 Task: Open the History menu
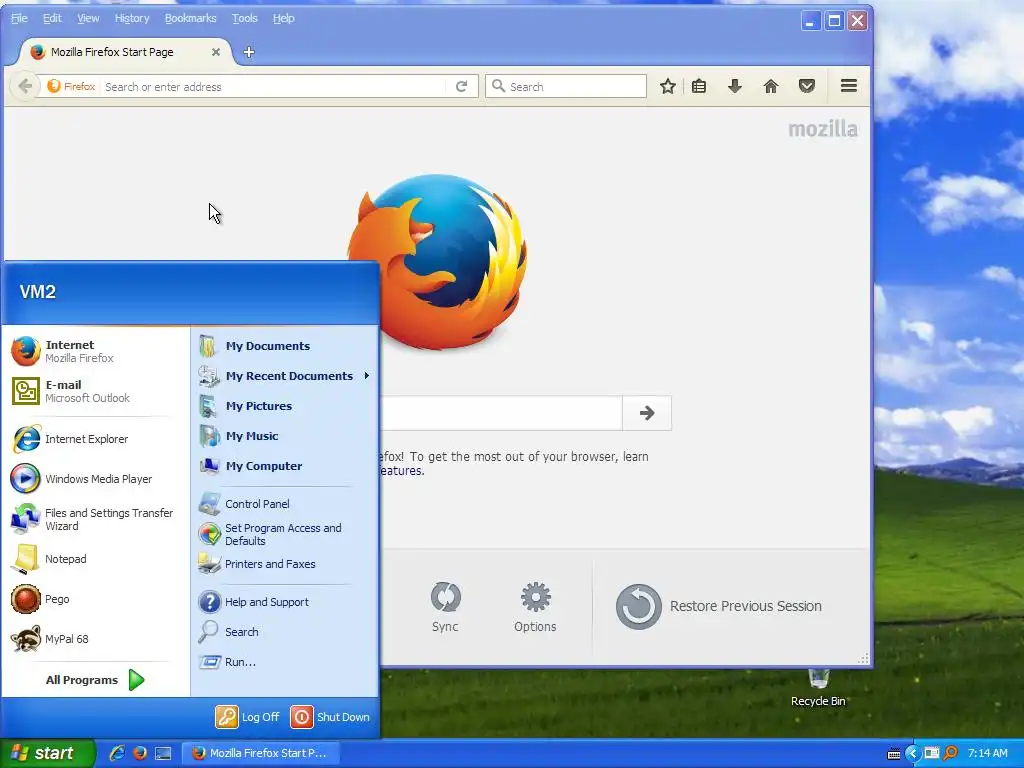pos(132,18)
